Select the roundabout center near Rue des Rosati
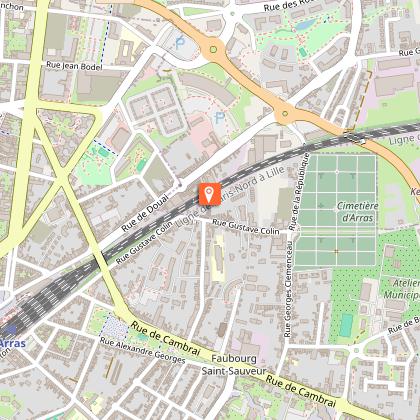Screen dimensions: 420x420 point(213,50)
